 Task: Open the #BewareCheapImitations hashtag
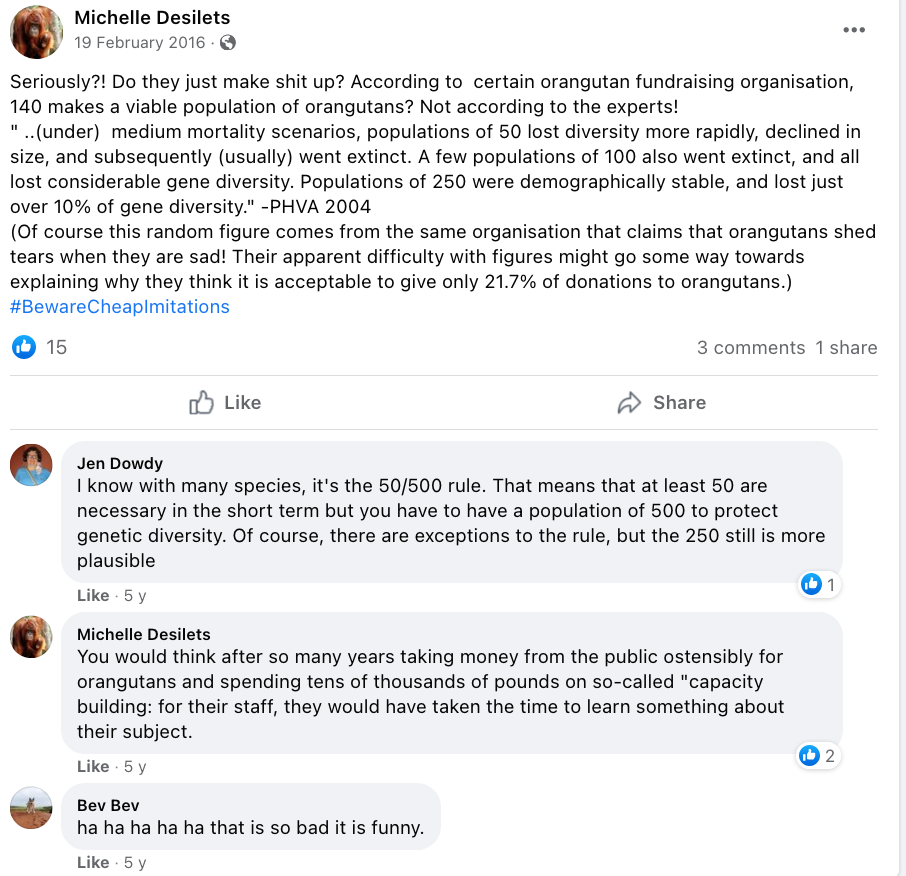tap(119, 306)
